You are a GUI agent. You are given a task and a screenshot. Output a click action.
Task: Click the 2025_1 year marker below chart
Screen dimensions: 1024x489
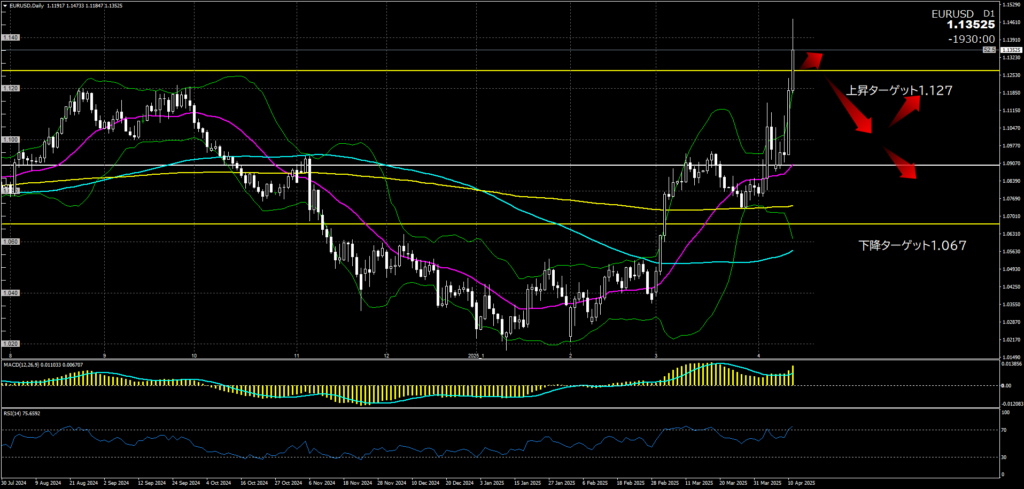[475, 354]
